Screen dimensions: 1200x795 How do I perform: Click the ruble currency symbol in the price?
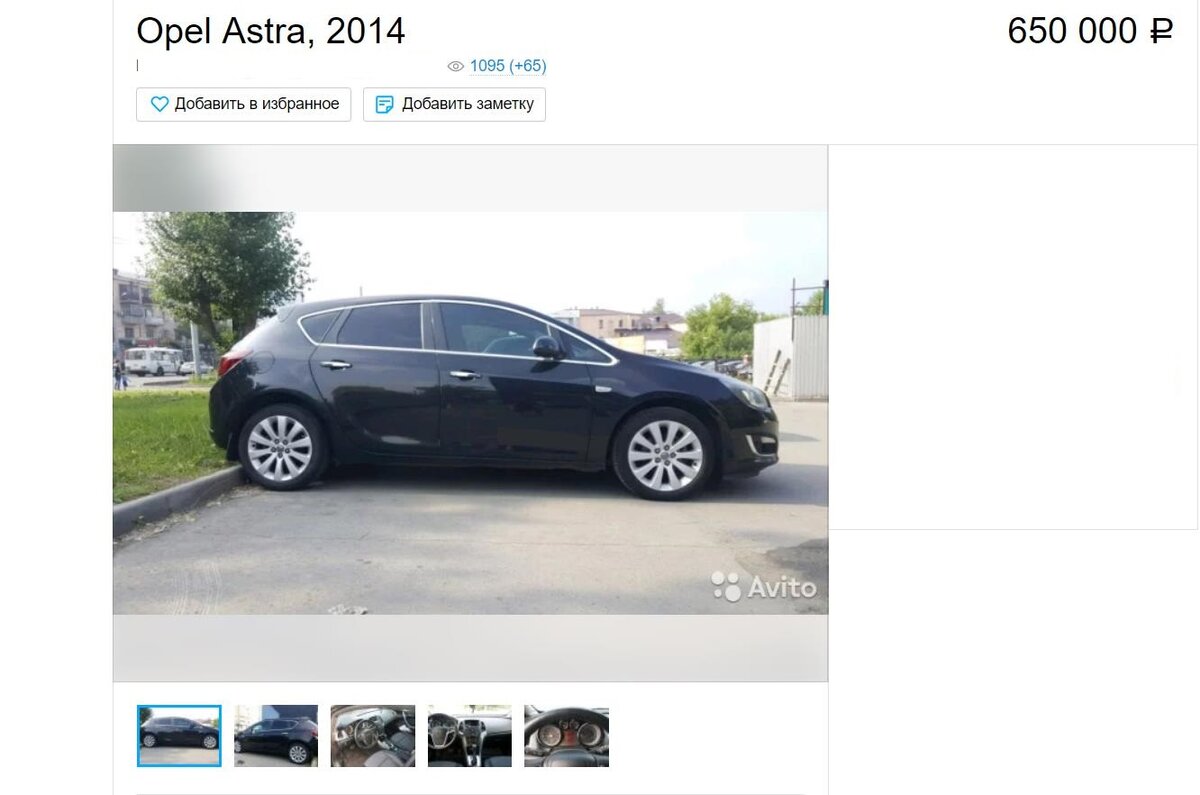[x=1161, y=32]
